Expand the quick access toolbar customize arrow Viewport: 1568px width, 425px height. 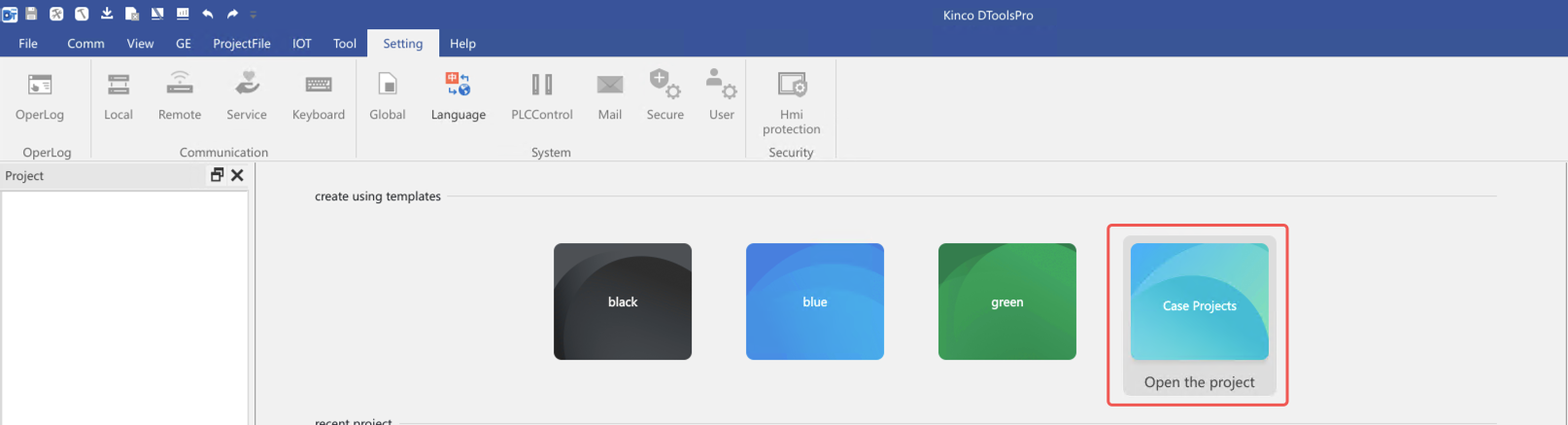254,15
